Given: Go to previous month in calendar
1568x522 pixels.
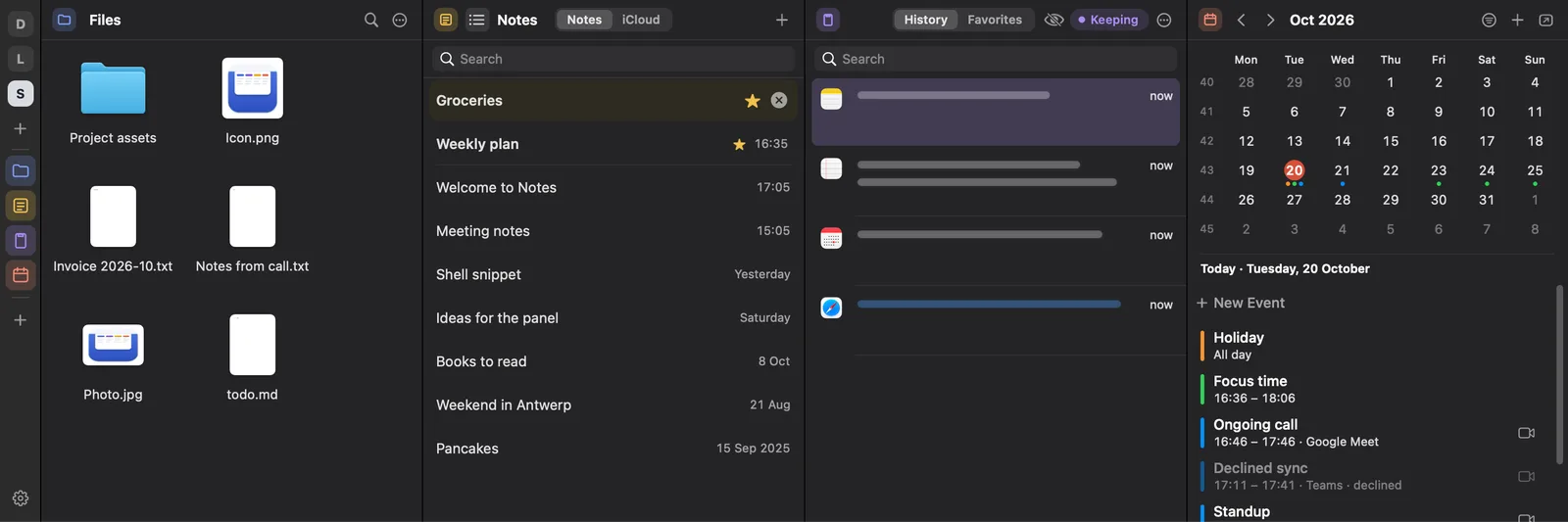Looking at the screenshot, I should point(1242,20).
